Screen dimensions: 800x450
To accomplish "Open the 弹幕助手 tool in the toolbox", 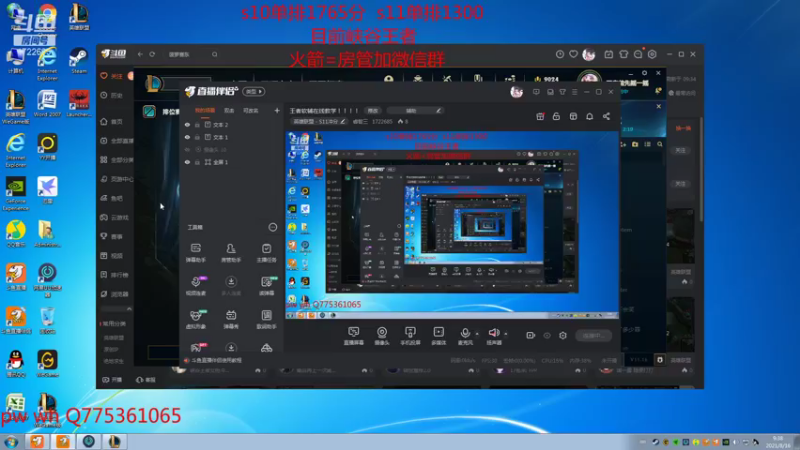I will [x=196, y=253].
